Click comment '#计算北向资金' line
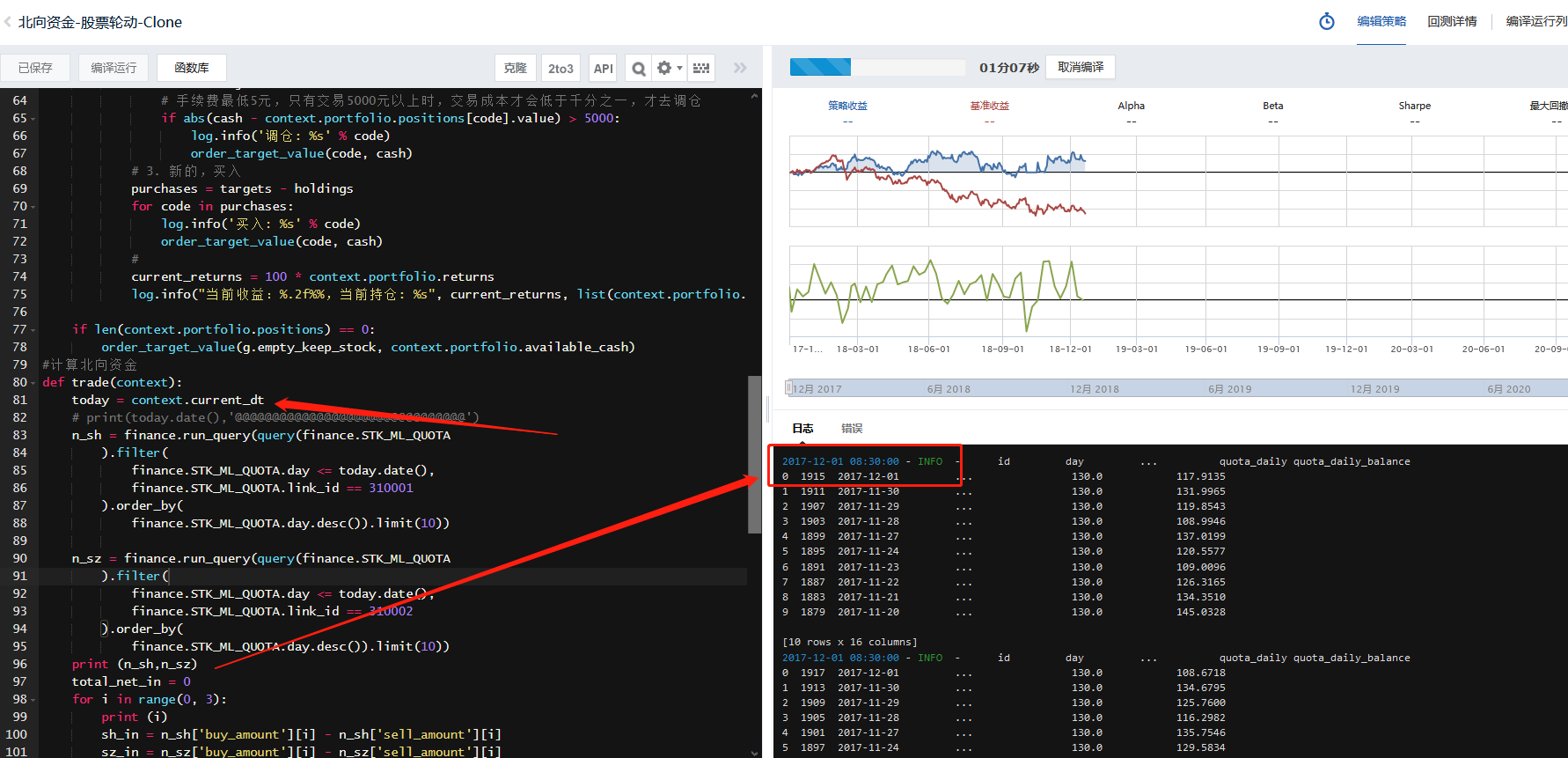 (x=90, y=364)
